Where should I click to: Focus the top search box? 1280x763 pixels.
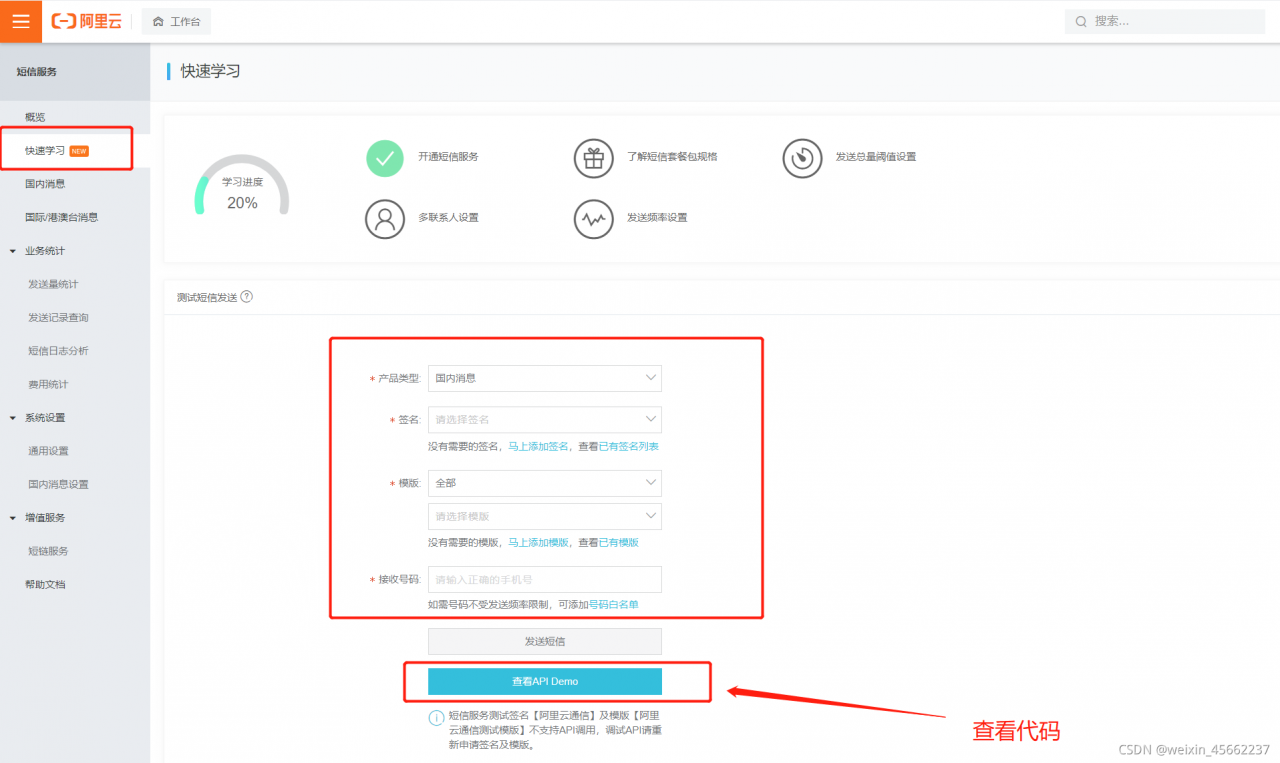click(x=1165, y=21)
